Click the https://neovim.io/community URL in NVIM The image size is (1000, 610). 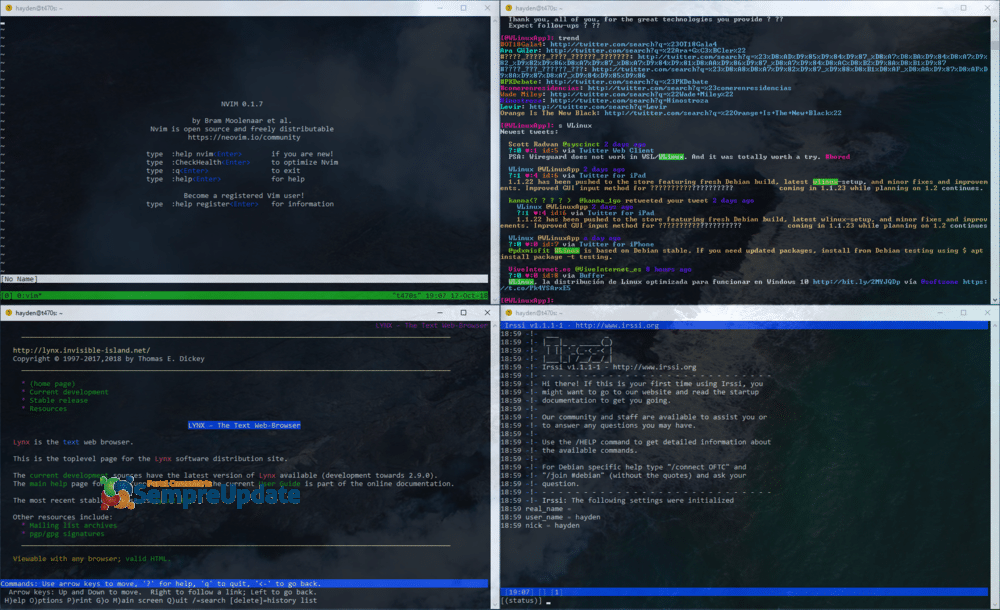click(244, 137)
